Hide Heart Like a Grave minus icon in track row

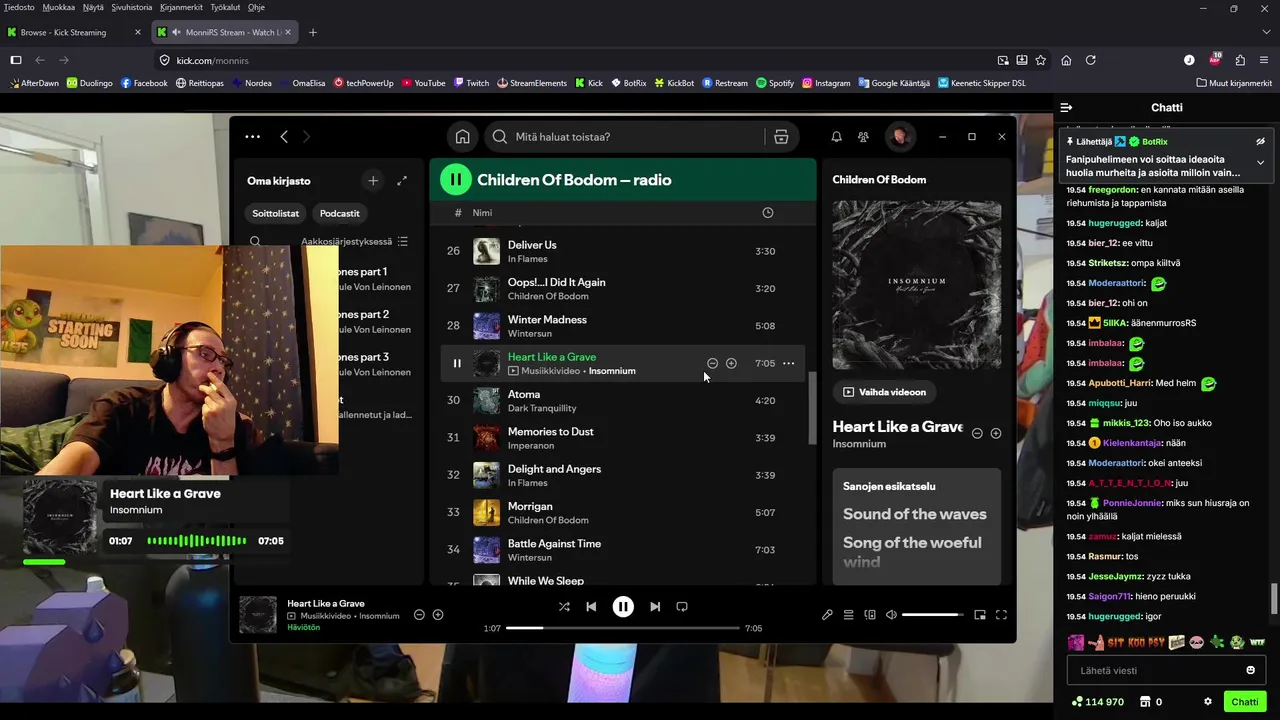coord(712,363)
